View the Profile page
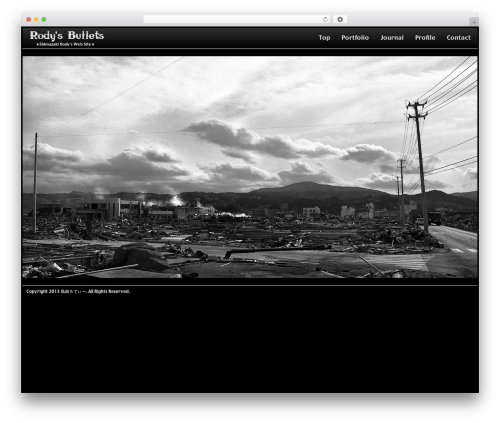 [x=425, y=38]
